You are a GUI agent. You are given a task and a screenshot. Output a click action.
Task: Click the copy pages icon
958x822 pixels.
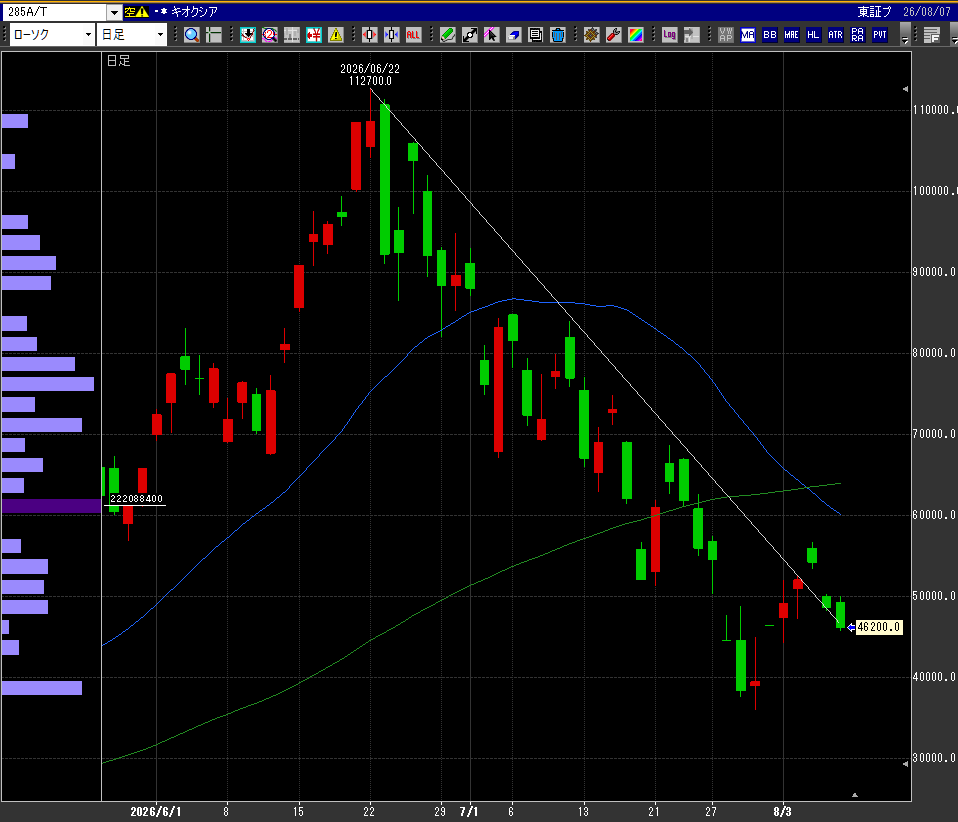pos(536,35)
